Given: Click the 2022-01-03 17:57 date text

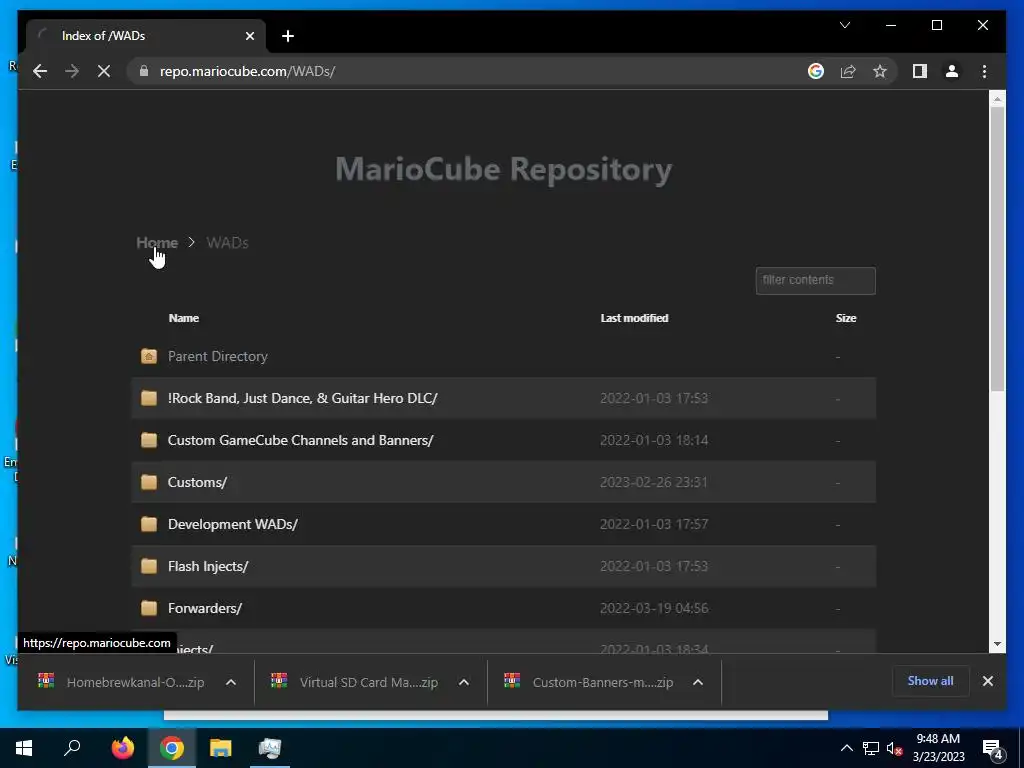Looking at the screenshot, I should pyautogui.click(x=654, y=524).
